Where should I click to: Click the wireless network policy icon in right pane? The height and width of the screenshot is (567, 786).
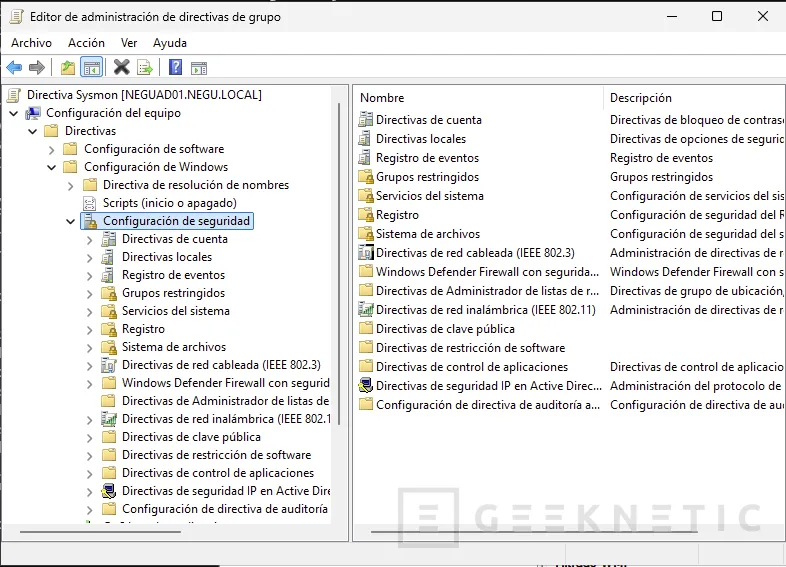[x=366, y=309]
